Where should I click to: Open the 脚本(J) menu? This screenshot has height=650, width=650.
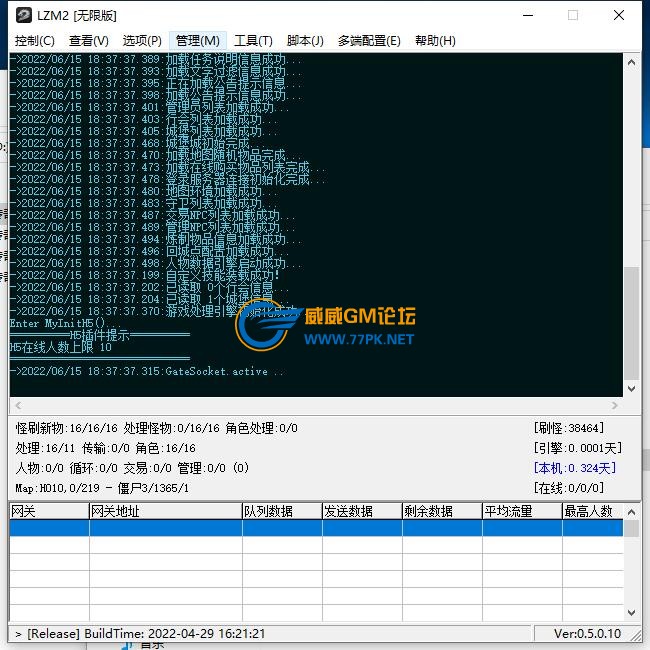coord(305,41)
